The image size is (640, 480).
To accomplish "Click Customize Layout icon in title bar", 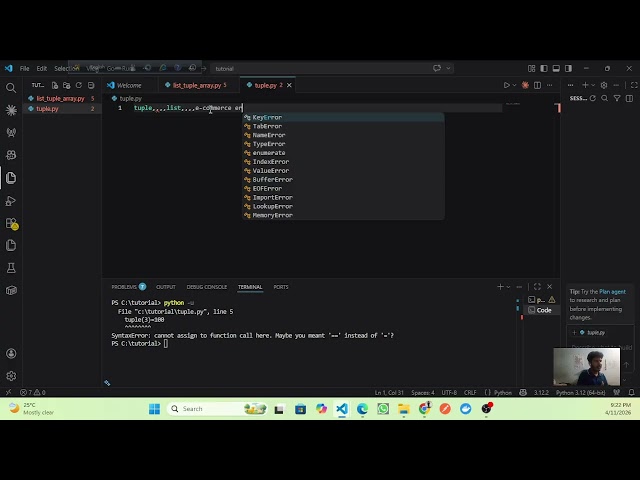I will (x=531, y=69).
